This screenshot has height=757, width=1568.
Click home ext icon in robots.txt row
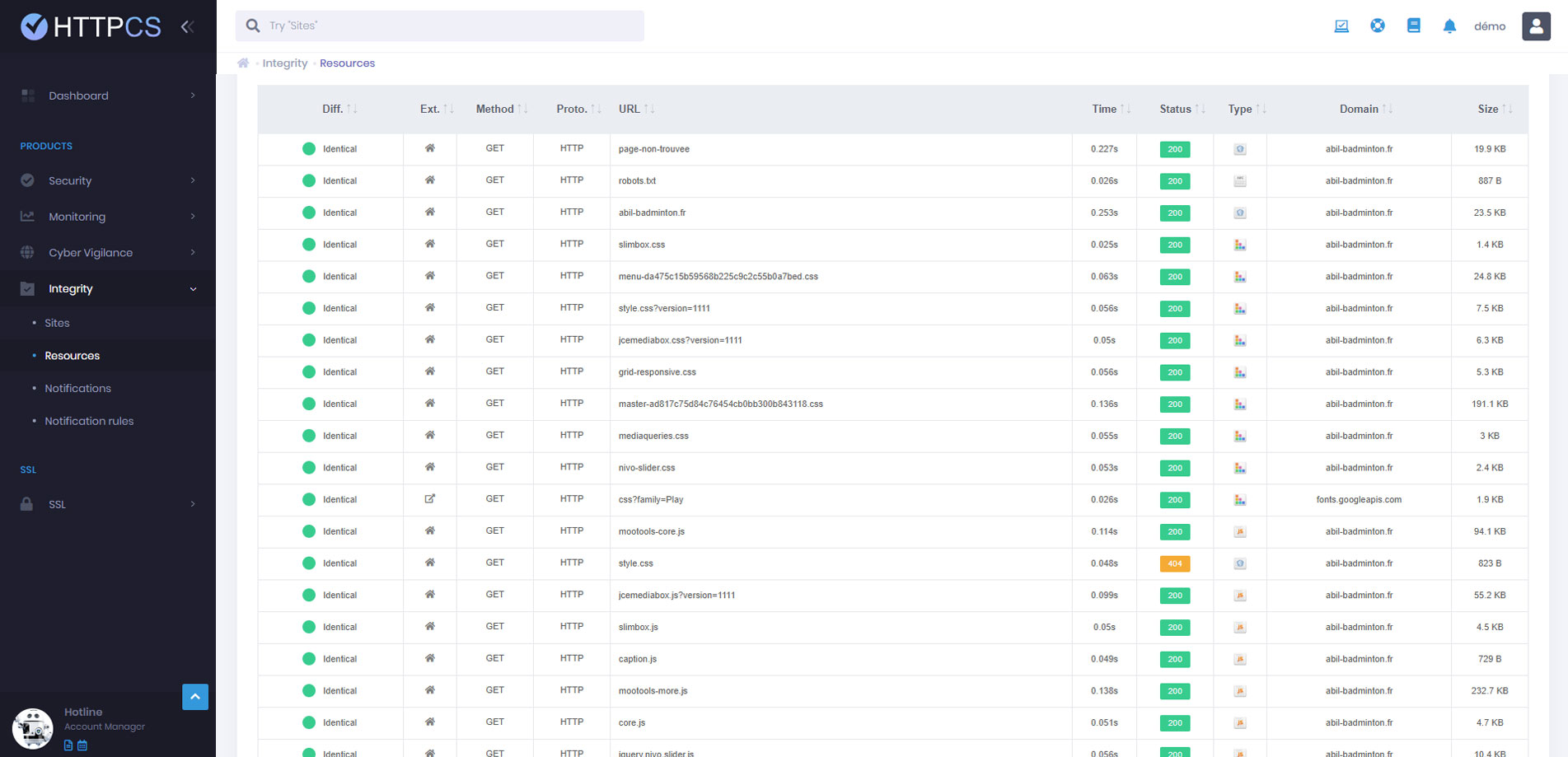(x=429, y=180)
